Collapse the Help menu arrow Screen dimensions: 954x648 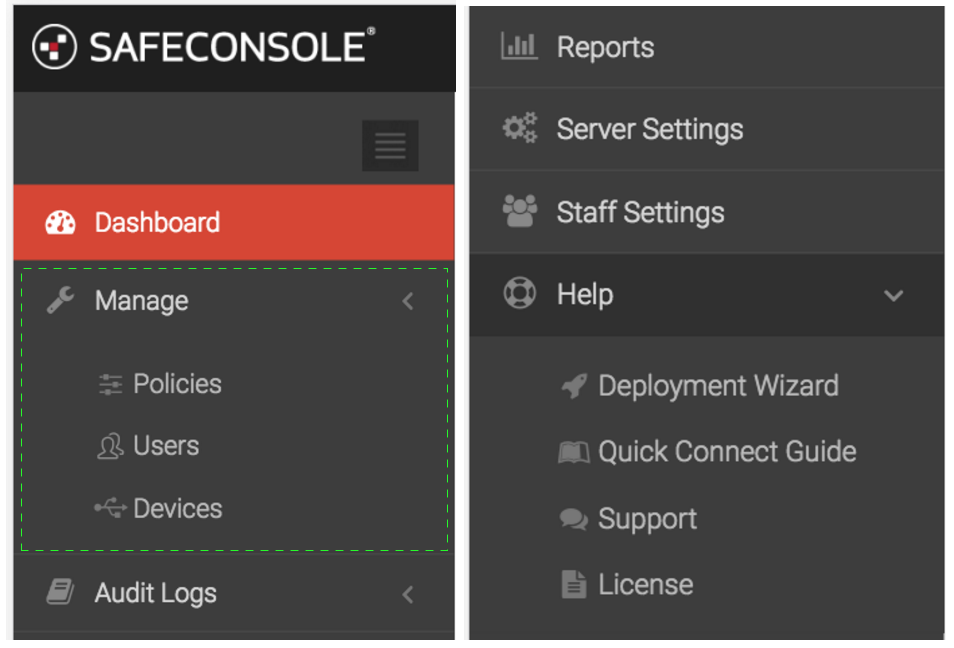click(x=893, y=296)
